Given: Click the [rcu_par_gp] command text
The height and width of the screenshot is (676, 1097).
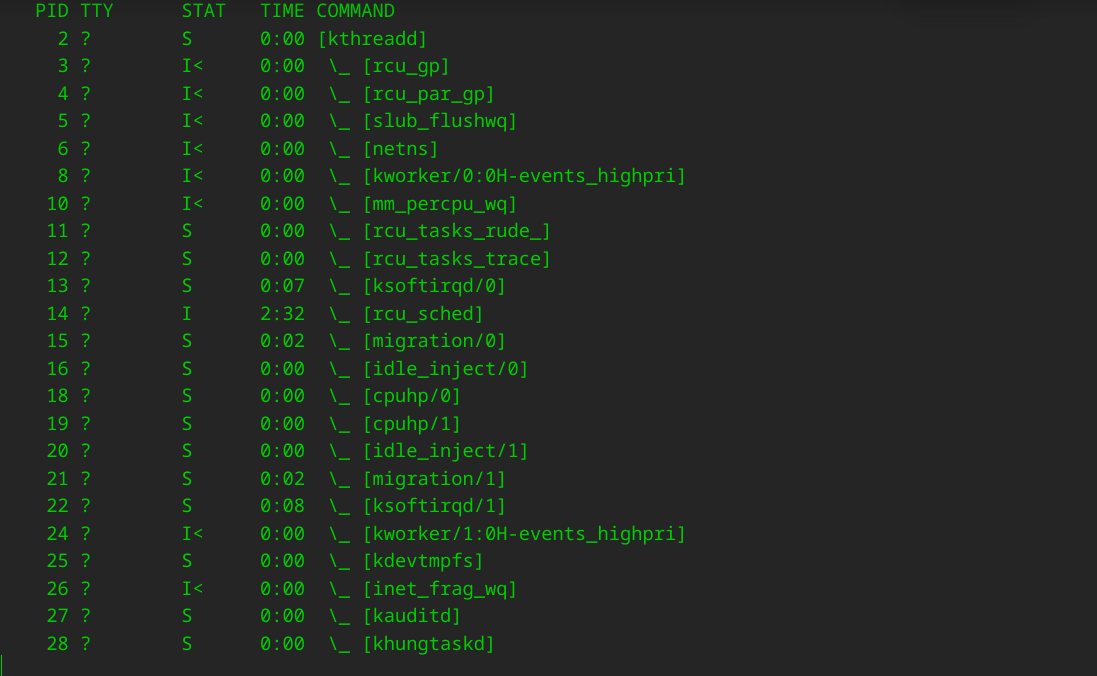Looking at the screenshot, I should [428, 94].
